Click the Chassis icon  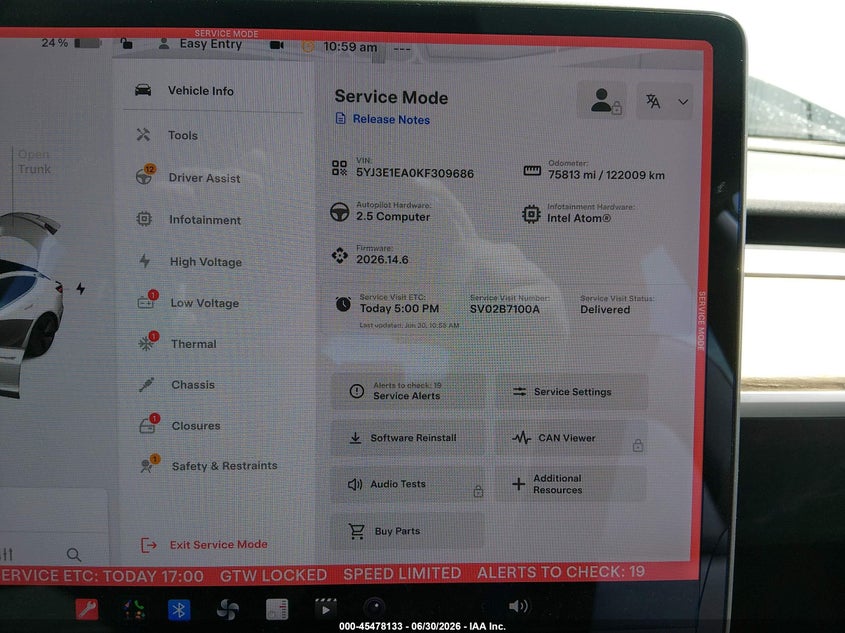pos(147,384)
